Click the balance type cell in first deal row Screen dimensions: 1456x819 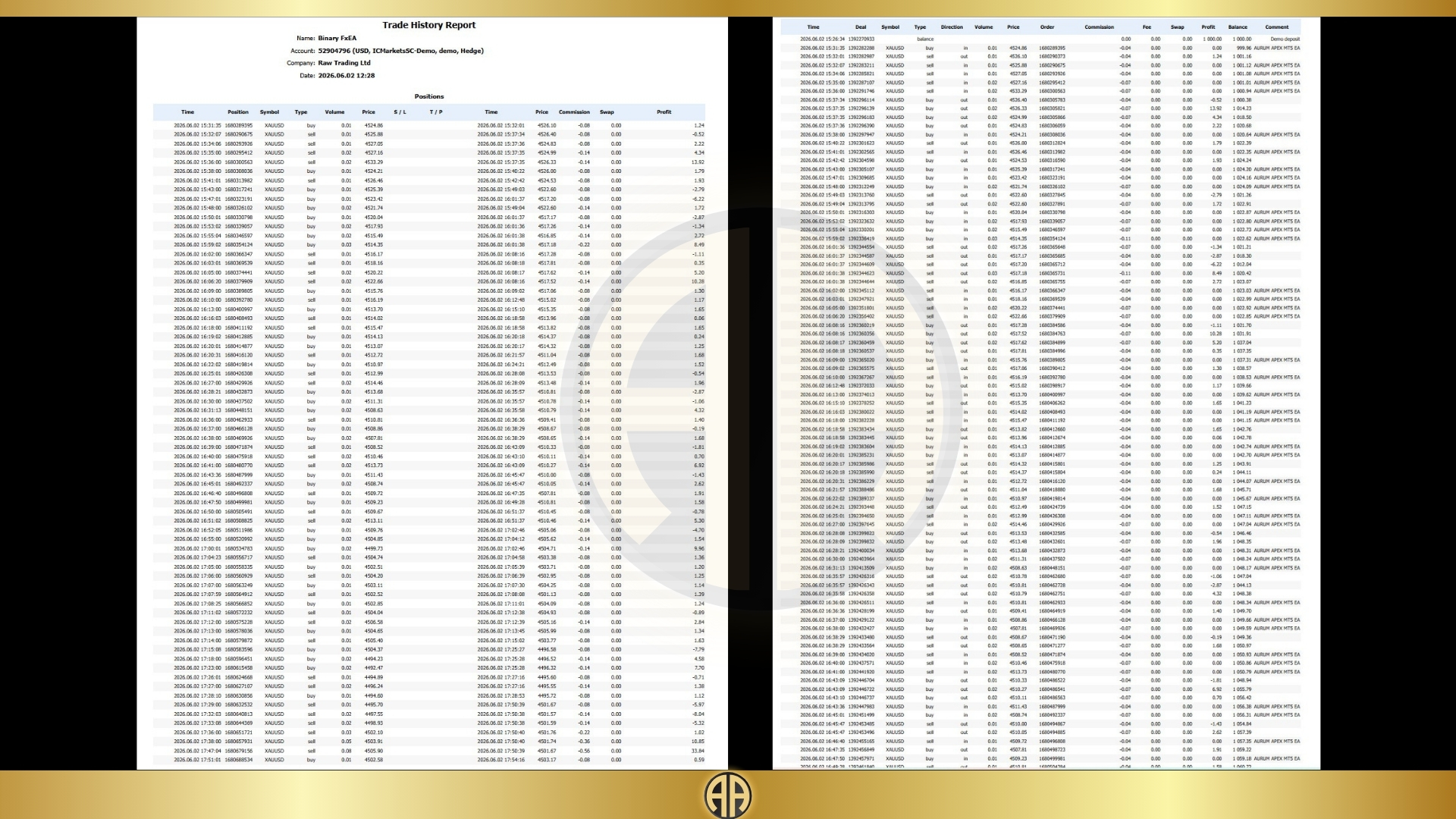pos(925,39)
